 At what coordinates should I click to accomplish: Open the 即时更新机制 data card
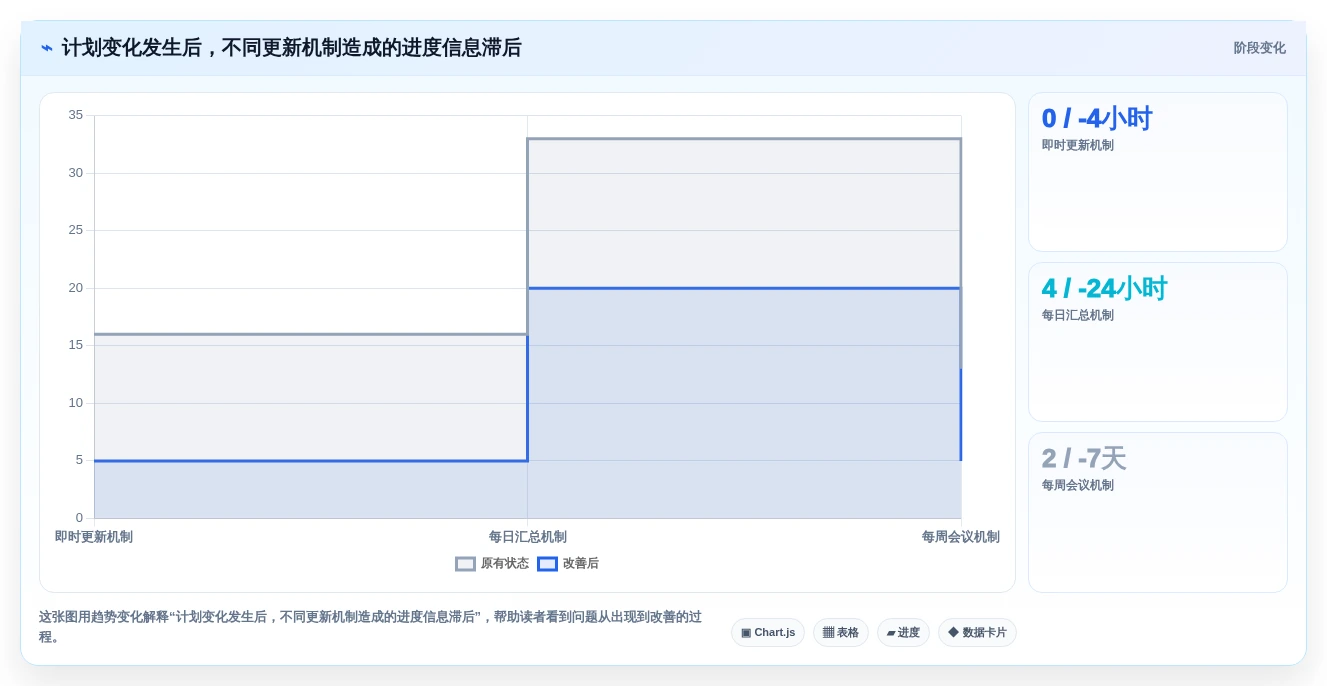pos(1158,172)
